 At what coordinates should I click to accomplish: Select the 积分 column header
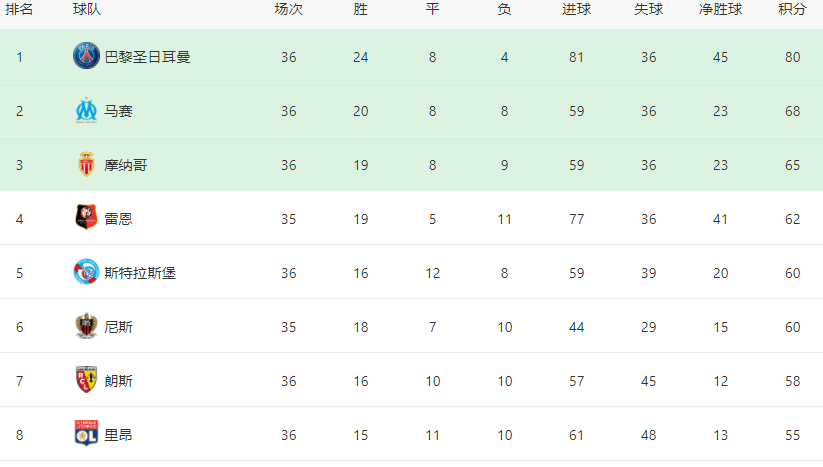[x=792, y=9]
